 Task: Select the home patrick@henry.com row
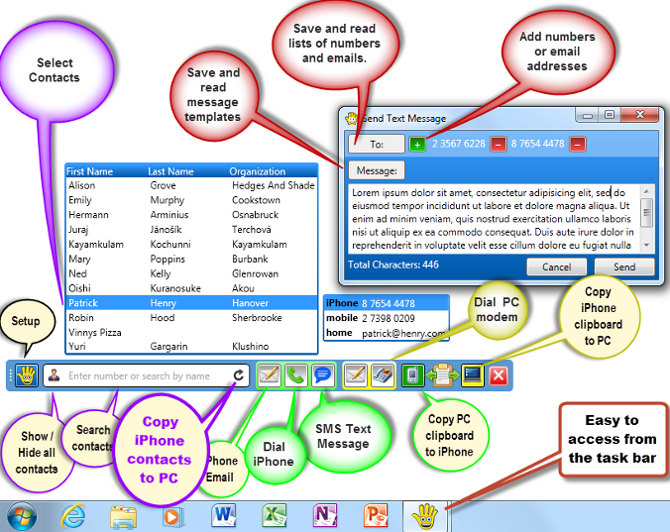point(386,333)
